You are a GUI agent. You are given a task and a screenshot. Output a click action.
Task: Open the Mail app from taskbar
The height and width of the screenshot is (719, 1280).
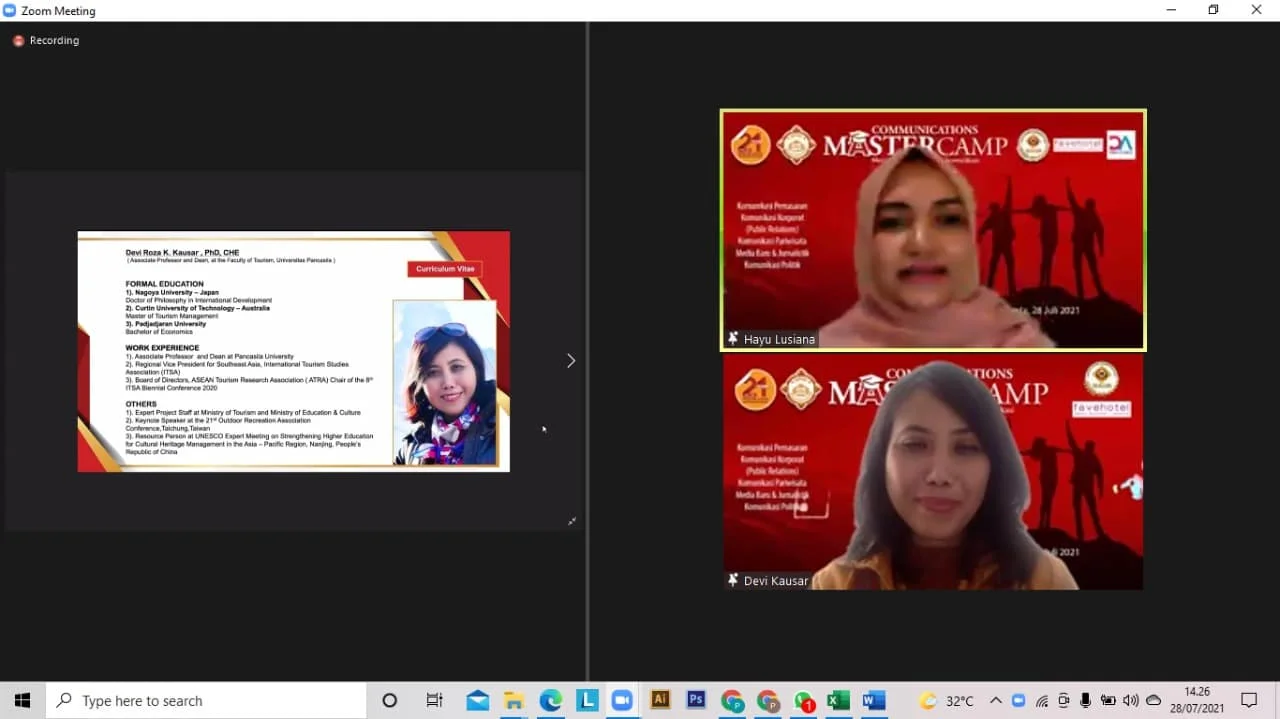(478, 701)
